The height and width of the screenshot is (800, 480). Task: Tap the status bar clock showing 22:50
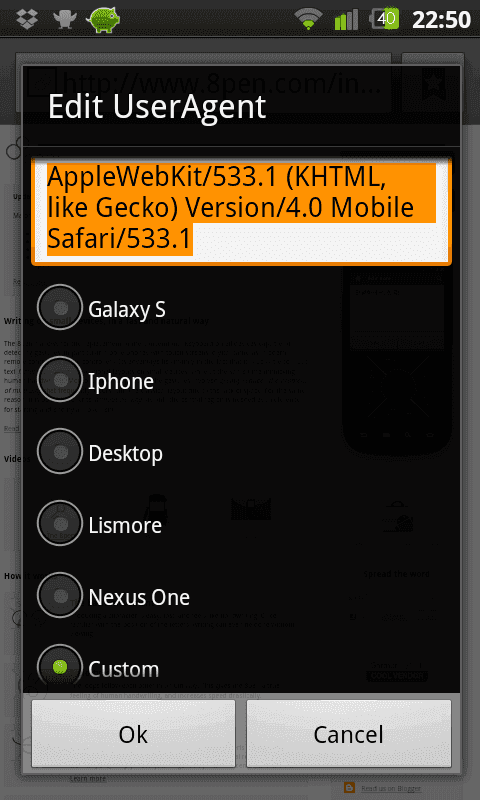coord(441,19)
